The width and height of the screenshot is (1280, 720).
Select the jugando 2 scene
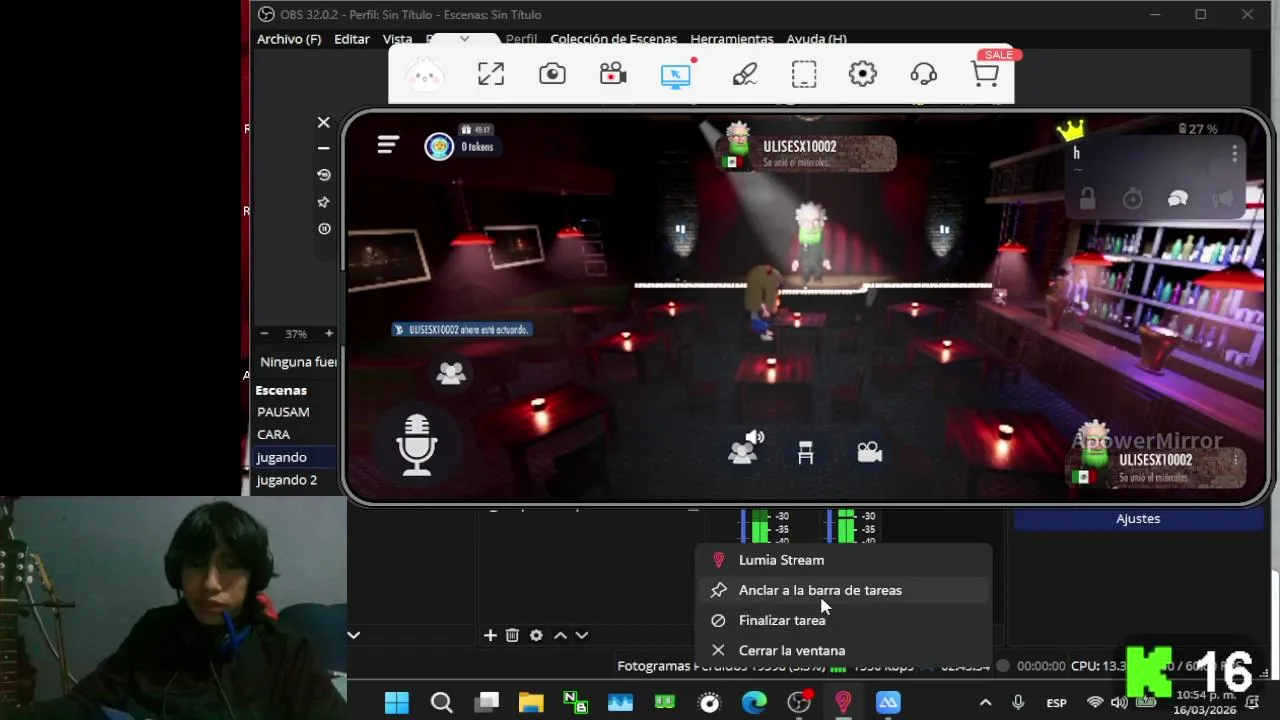[287, 480]
